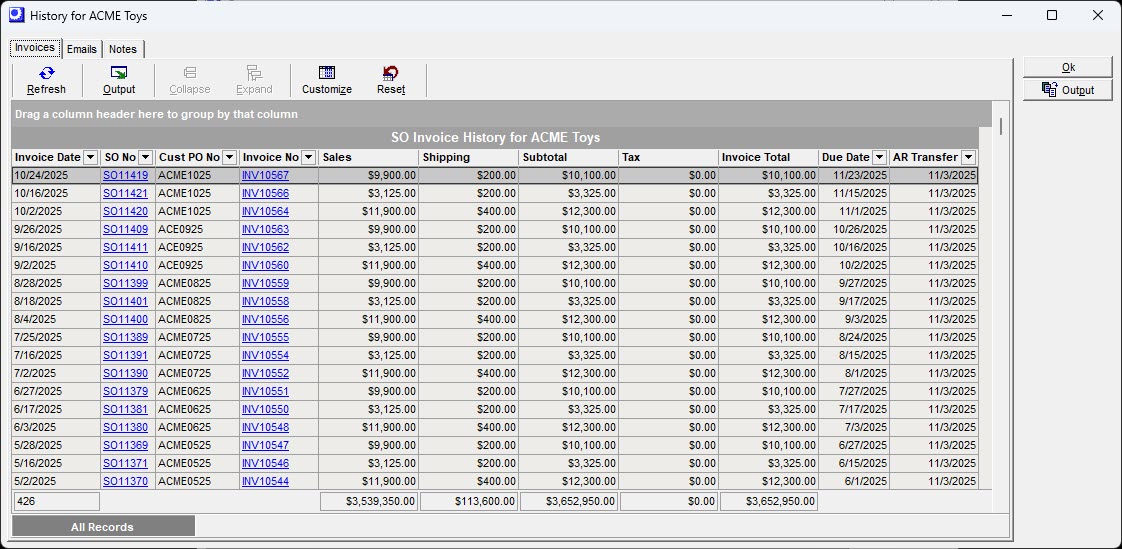Click the Subtotal column header
This screenshot has width=1122, height=549.
tap(569, 157)
